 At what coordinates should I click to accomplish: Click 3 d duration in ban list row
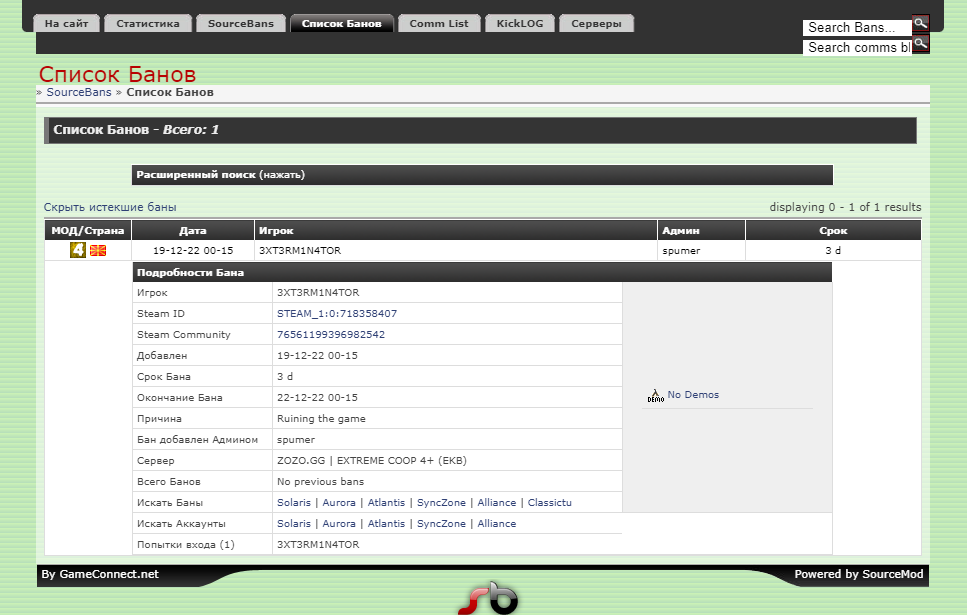pos(833,250)
